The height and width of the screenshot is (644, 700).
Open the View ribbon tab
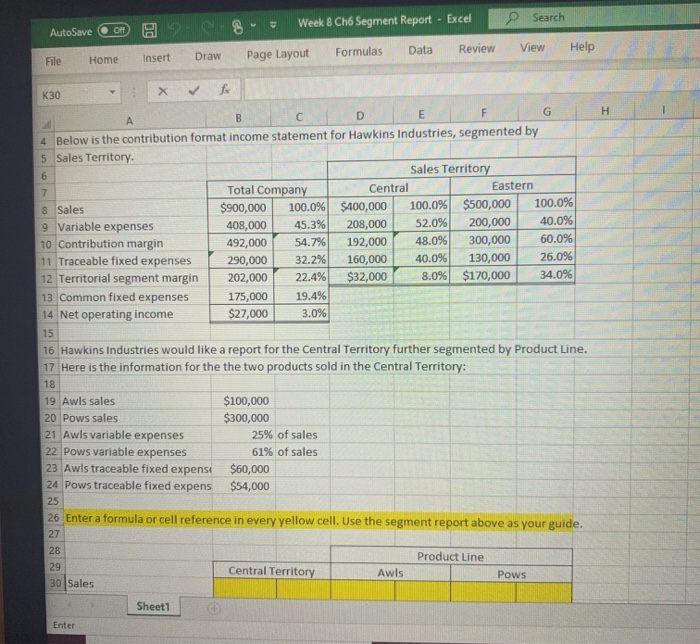(x=532, y=47)
